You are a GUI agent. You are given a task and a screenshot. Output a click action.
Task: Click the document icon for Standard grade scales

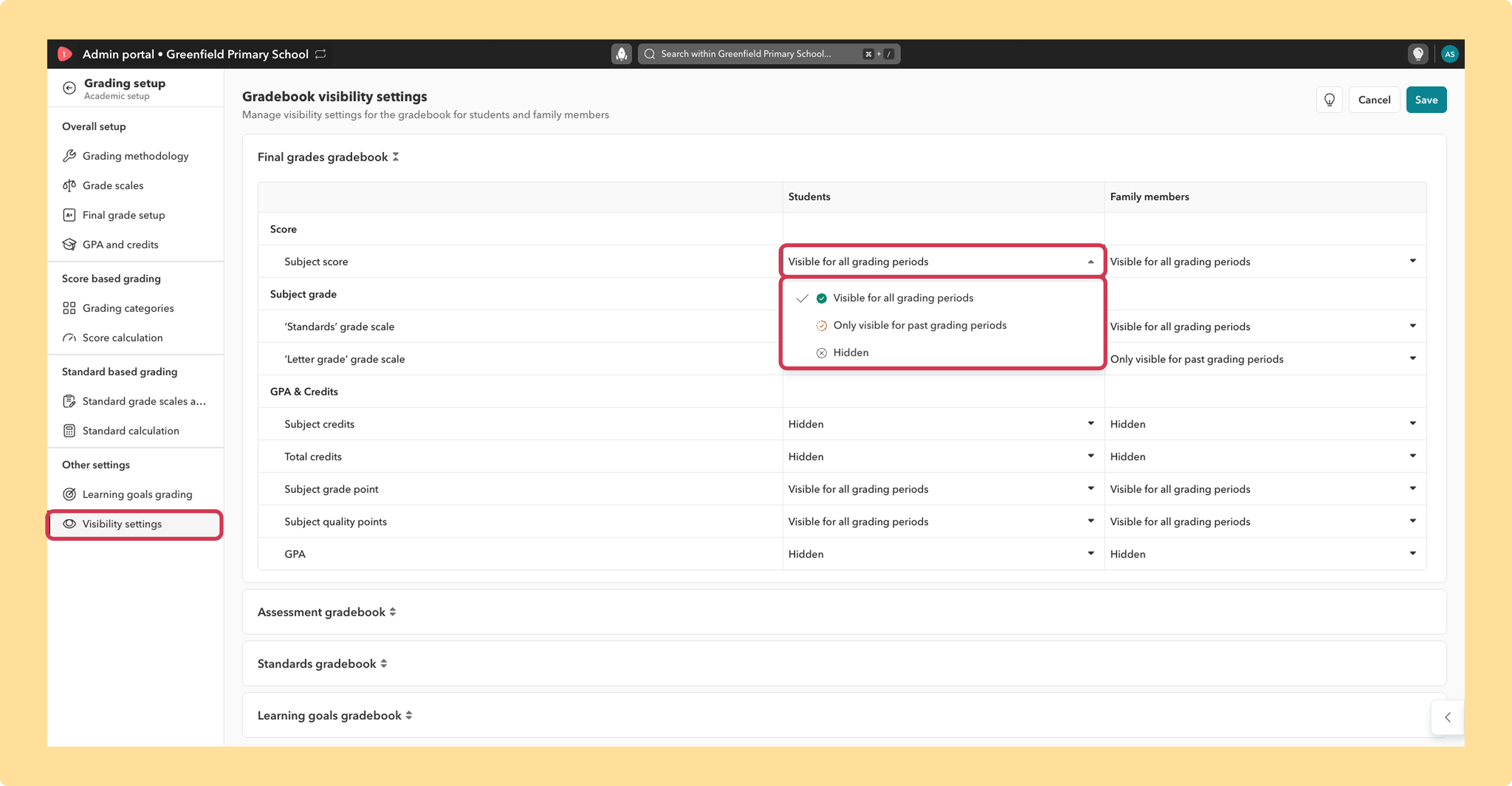point(69,401)
